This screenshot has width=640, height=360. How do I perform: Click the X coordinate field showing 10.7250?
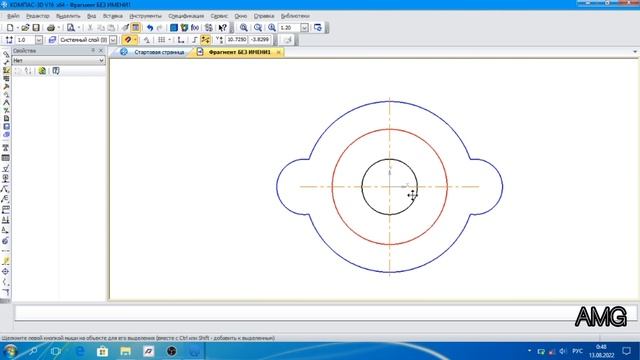(237, 40)
